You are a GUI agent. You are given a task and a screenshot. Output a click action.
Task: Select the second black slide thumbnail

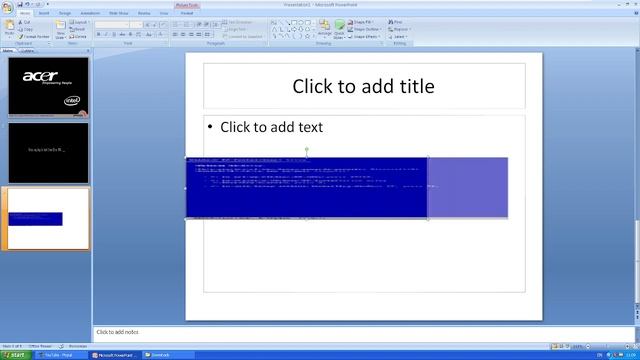click(48, 153)
